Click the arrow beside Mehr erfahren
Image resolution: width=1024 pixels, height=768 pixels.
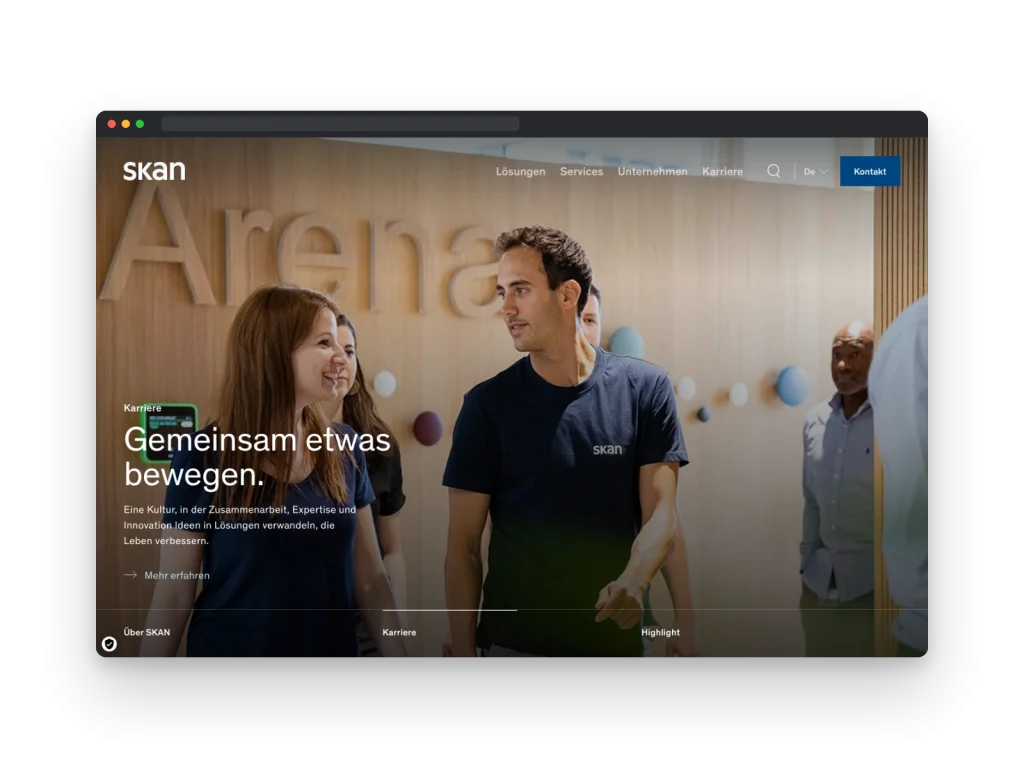coord(130,575)
